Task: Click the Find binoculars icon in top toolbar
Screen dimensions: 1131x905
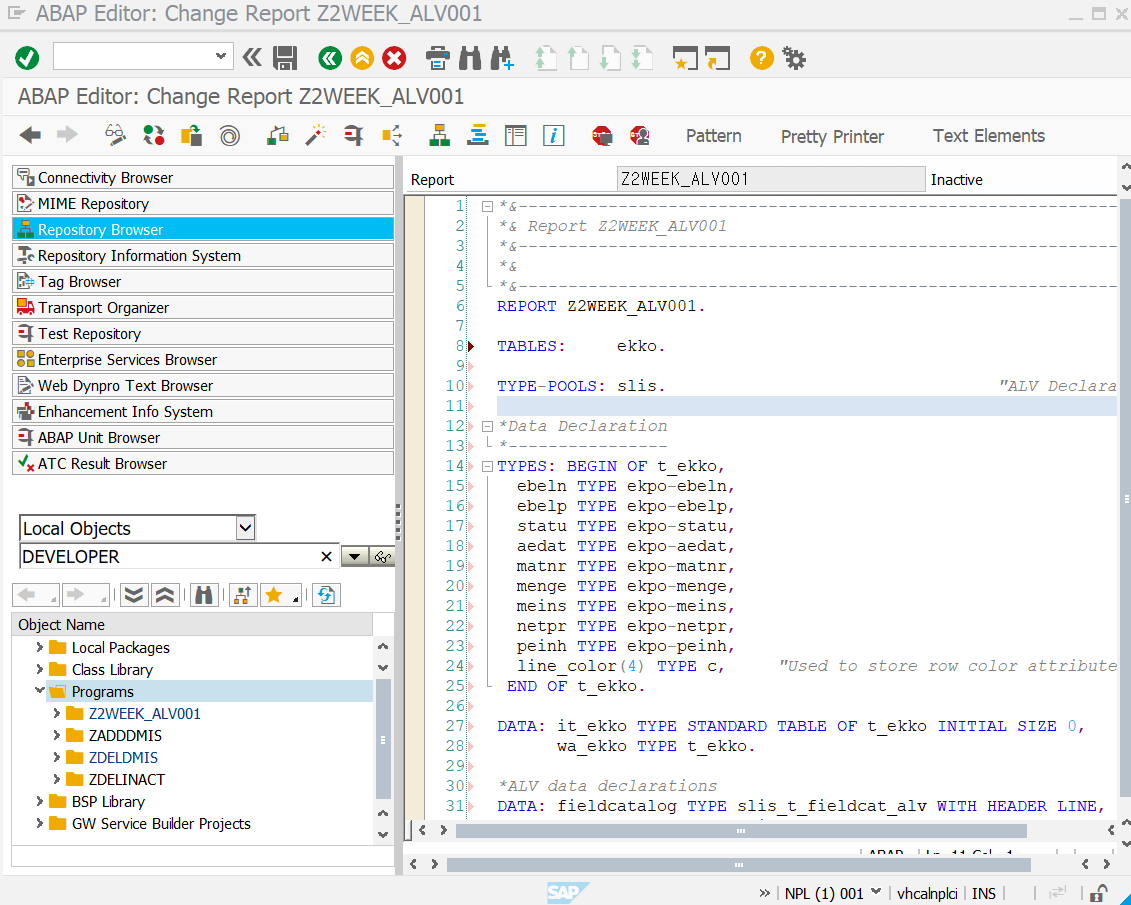Action: (469, 58)
